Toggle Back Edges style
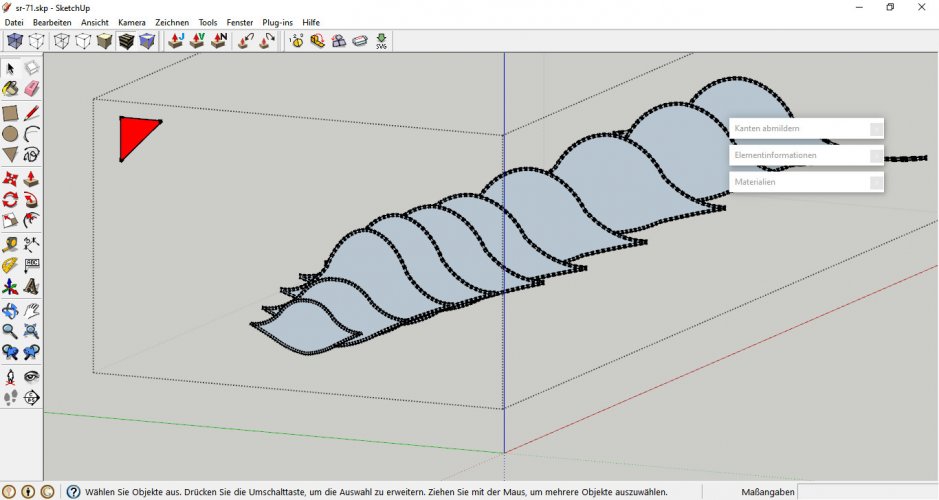939x500 pixels. click(37, 41)
